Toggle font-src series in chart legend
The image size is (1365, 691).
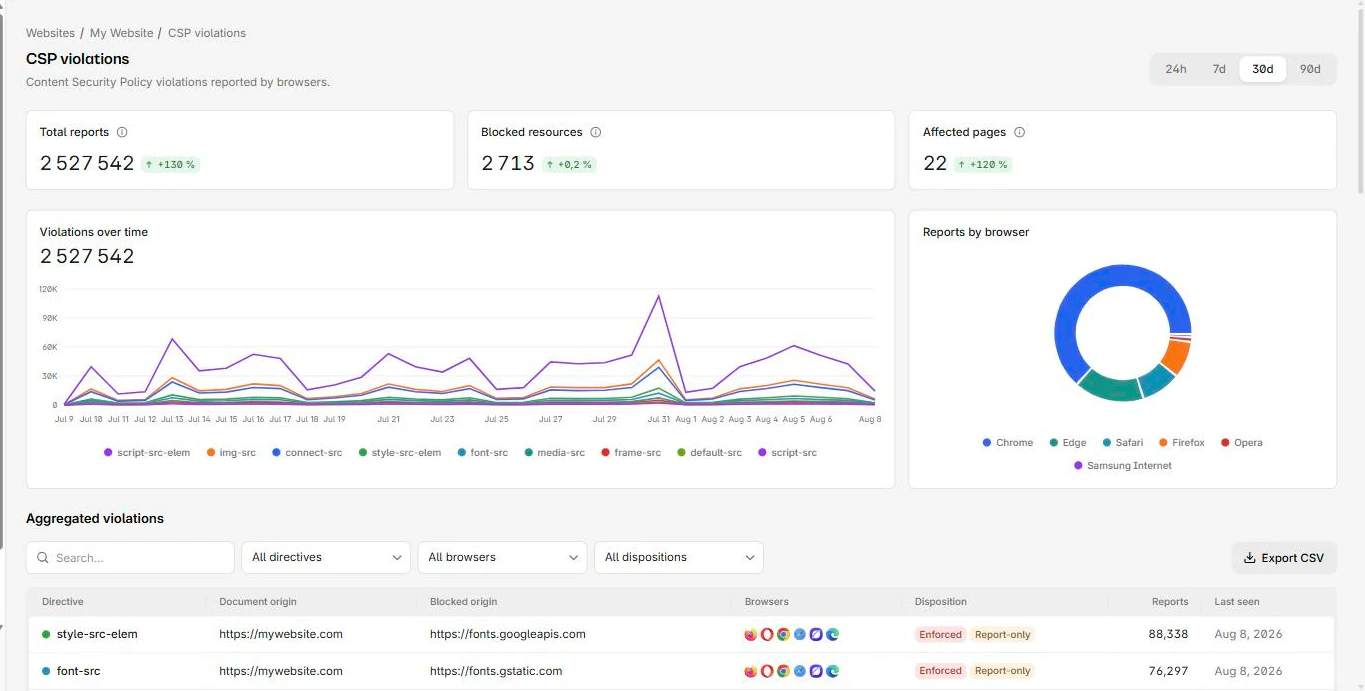tap(482, 453)
